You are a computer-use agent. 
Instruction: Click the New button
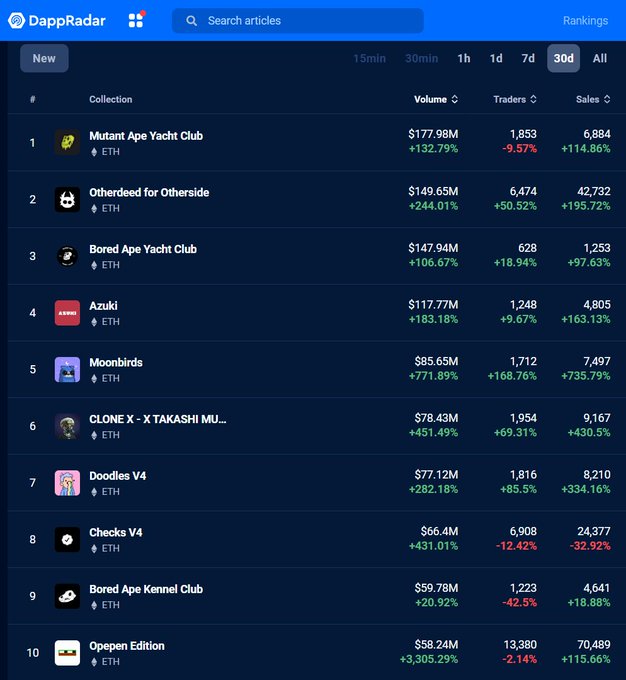point(44,58)
